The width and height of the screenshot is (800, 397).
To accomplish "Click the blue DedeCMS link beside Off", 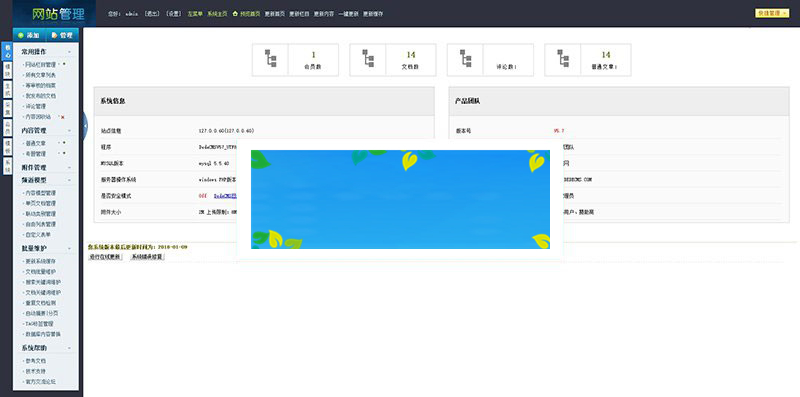I will [x=225, y=196].
